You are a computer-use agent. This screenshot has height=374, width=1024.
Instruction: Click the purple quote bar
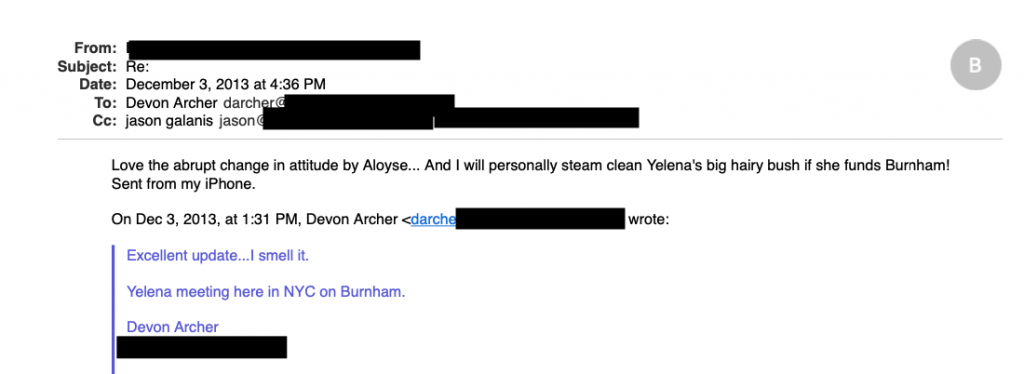pos(114,309)
